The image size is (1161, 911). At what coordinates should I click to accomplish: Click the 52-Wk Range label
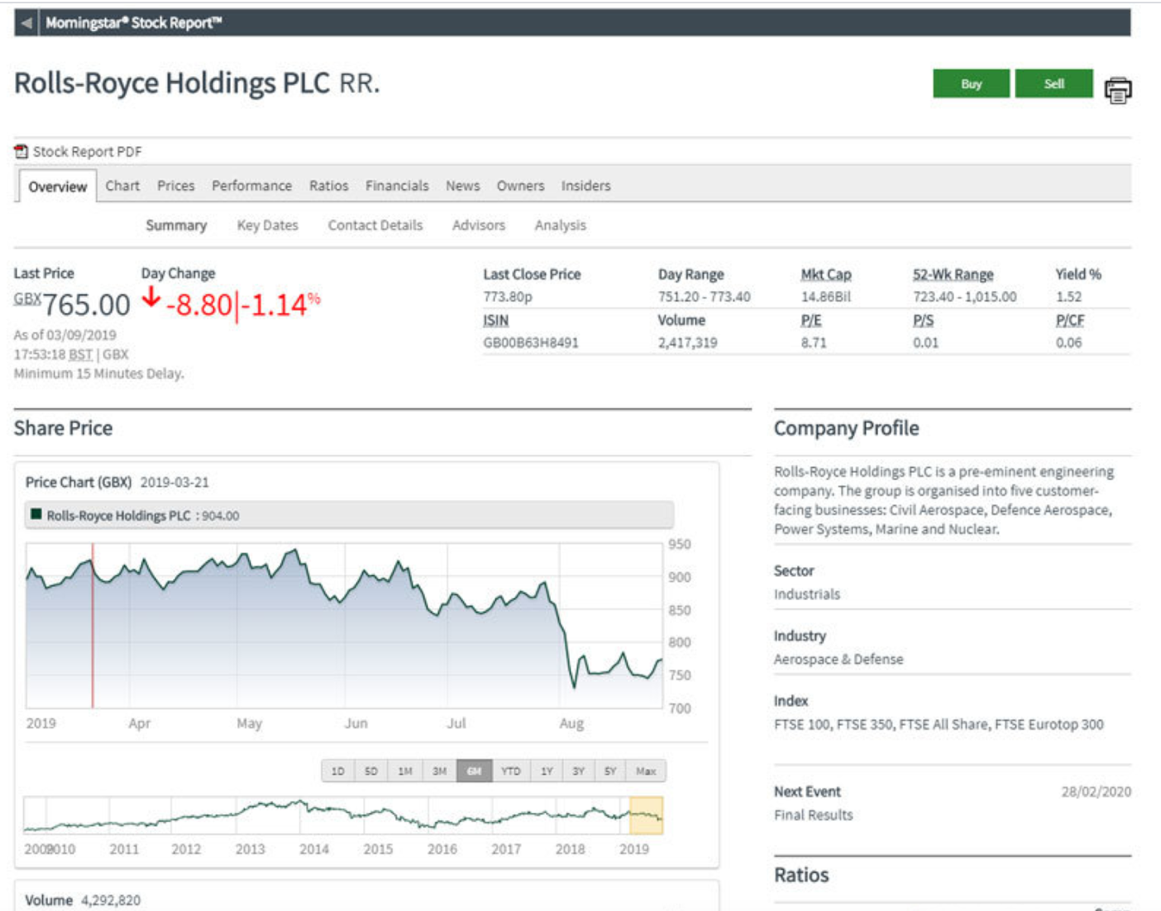click(x=953, y=275)
